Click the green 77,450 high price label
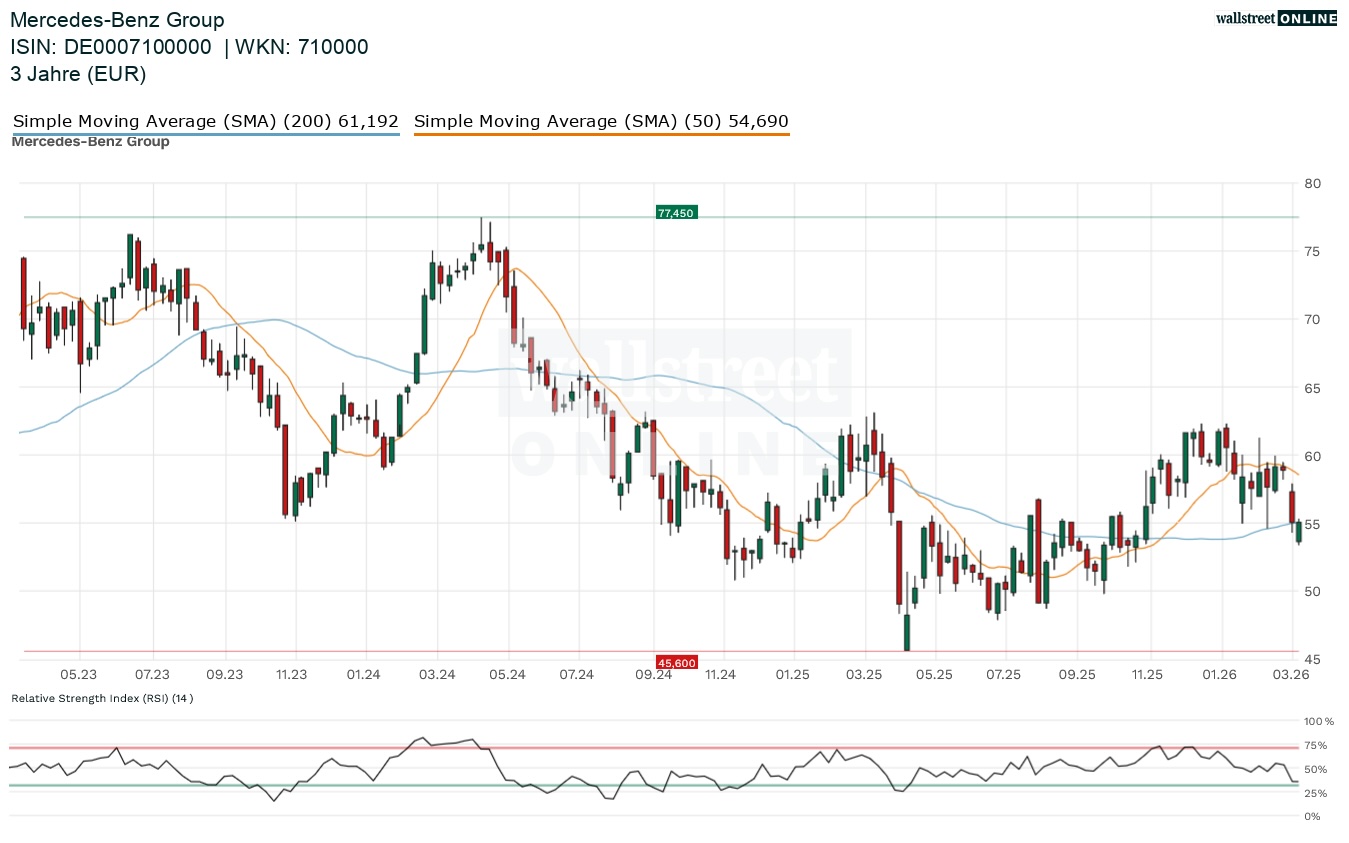The height and width of the screenshot is (843, 1349). point(676,213)
